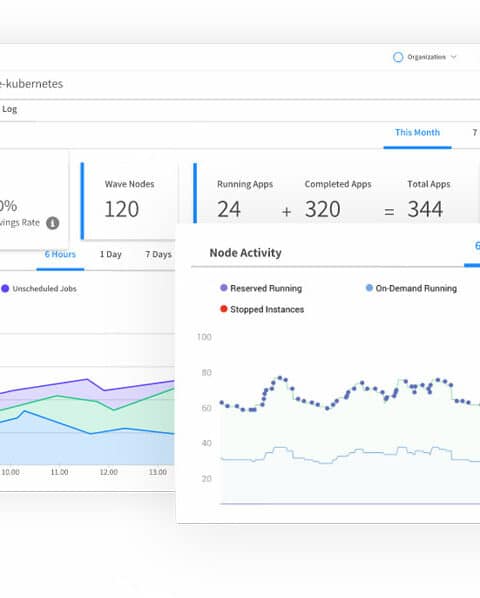Toggle the Stopped Instances legend series

pos(262,309)
